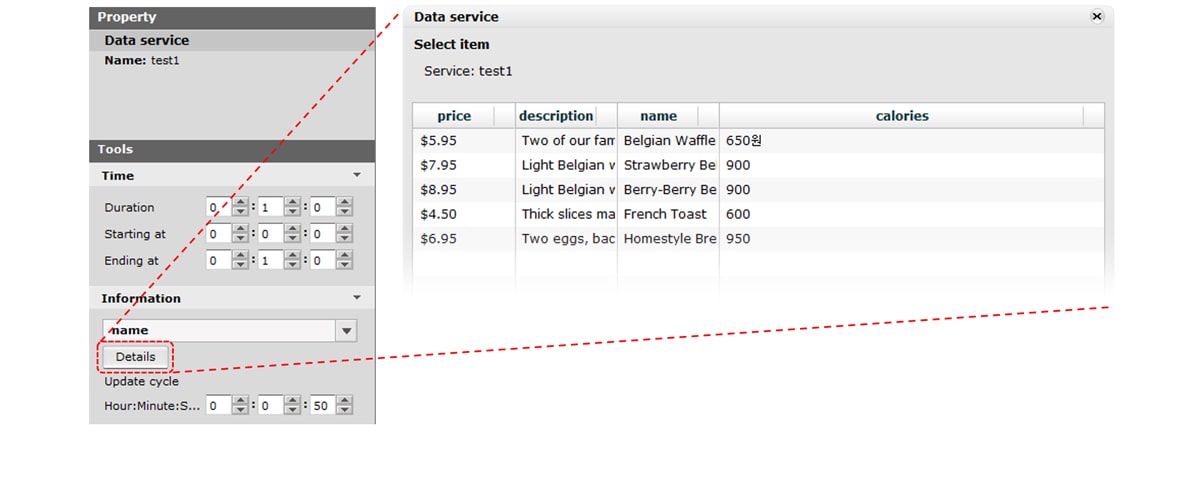Image resolution: width=1200 pixels, height=480 pixels.
Task: Collapse the Time section arrow
Action: pyautogui.click(x=357, y=175)
